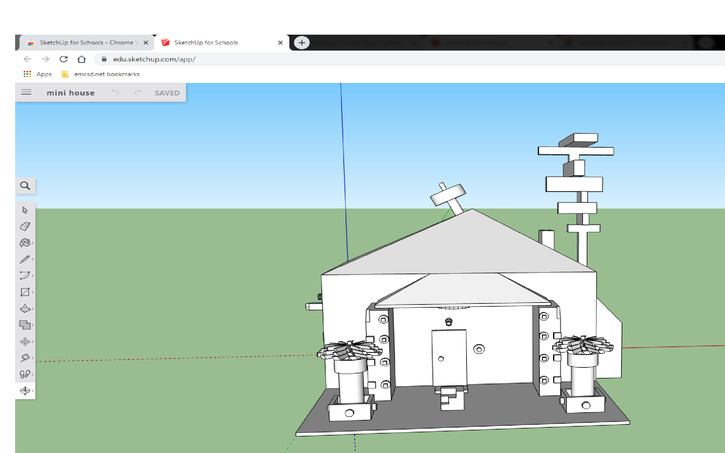Select the overlapping boxes Solid tools icon
This screenshot has height=453, width=725.
26,325
